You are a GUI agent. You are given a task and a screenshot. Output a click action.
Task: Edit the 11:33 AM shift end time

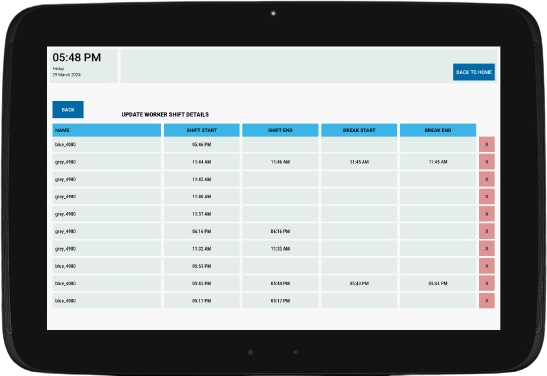tap(280, 249)
